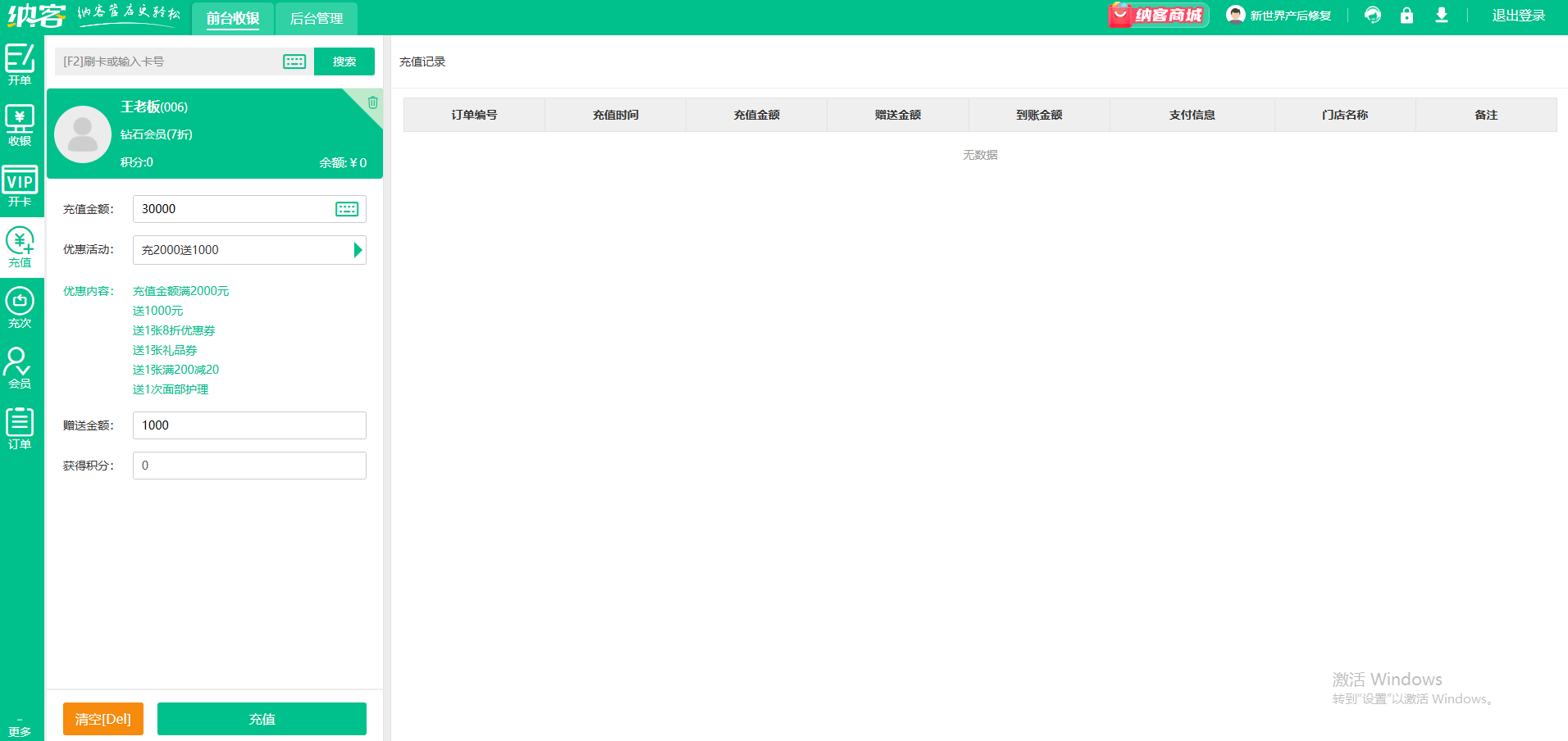The image size is (1568, 741).
Task: Click the customer service headset icon
Action: pyautogui.click(x=1372, y=16)
